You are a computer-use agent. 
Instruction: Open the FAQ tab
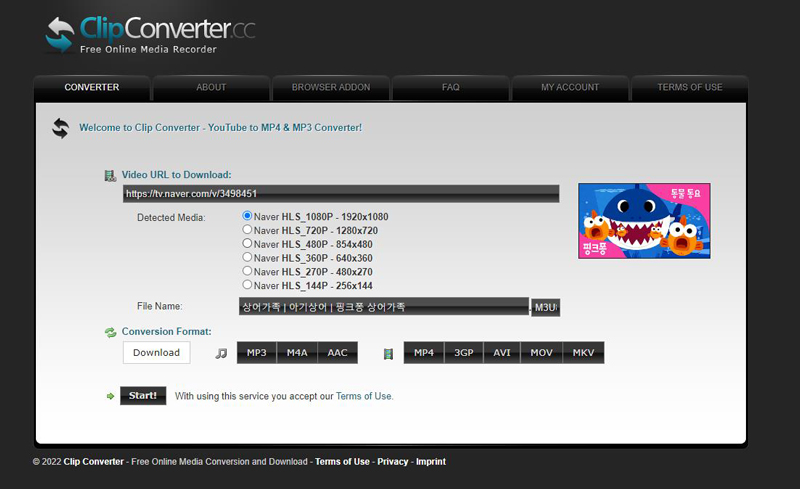pyautogui.click(x=451, y=88)
